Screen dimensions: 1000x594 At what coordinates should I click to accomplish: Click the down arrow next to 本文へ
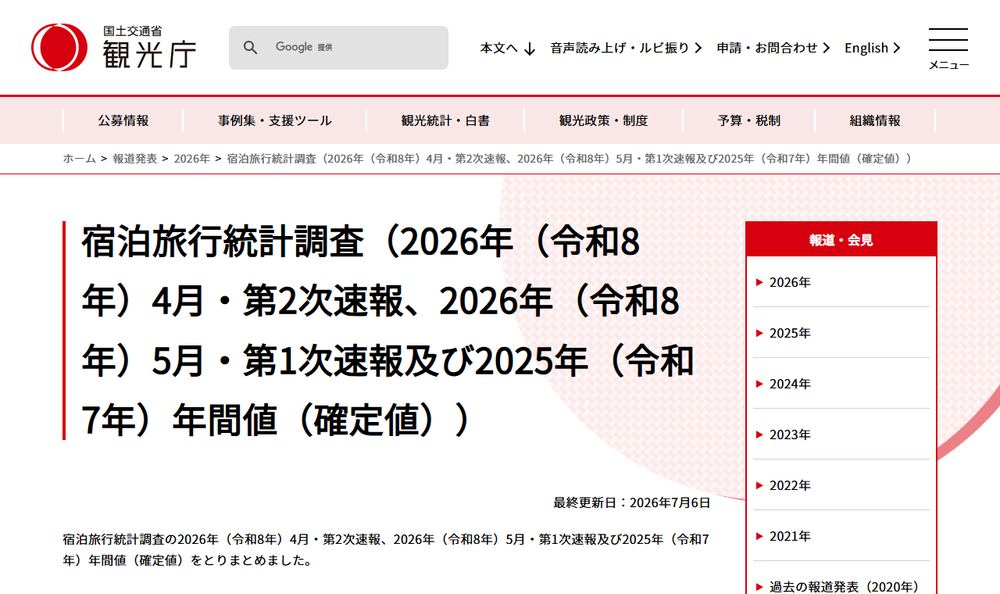pyautogui.click(x=529, y=48)
